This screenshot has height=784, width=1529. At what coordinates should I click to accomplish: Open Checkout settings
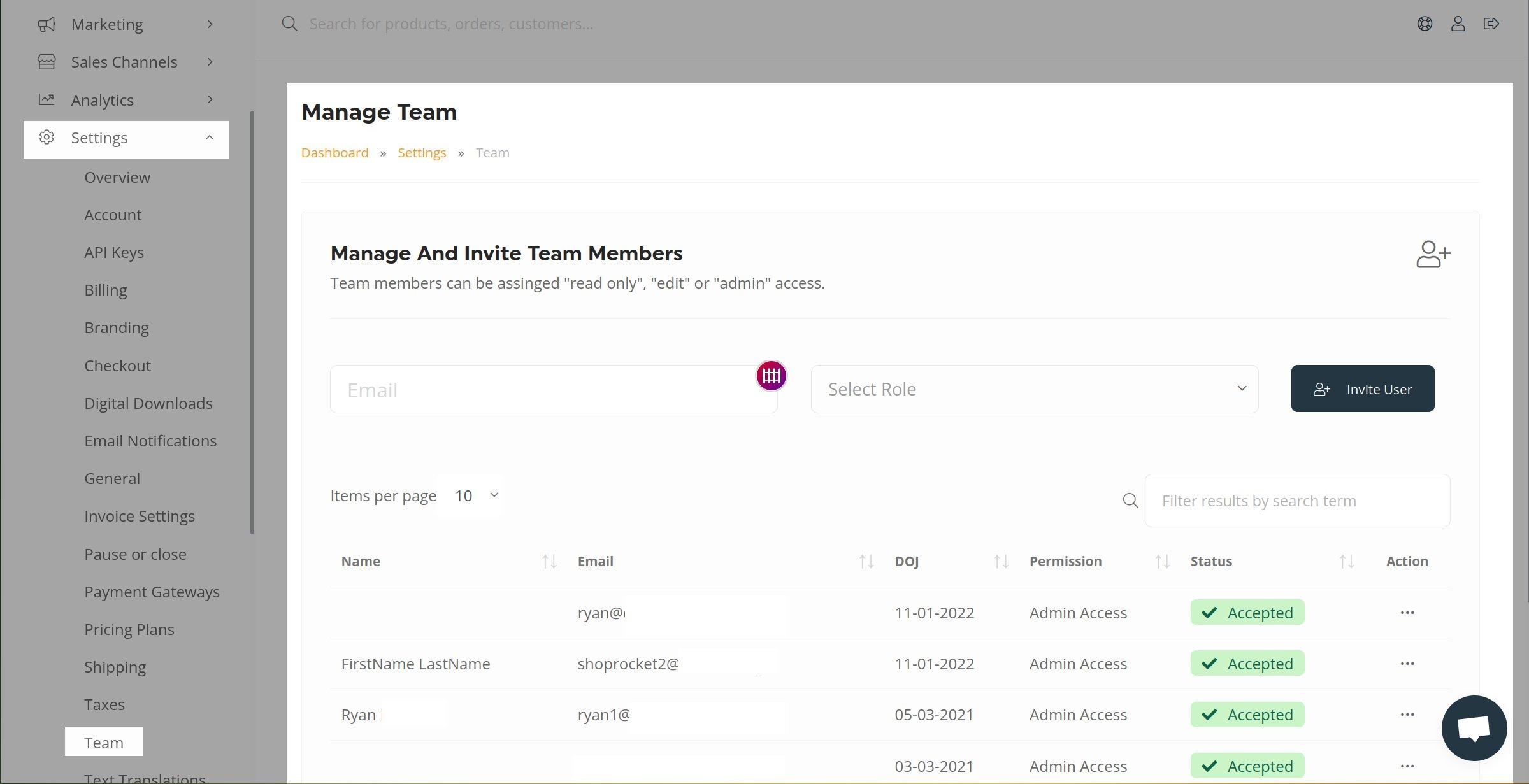[117, 366]
